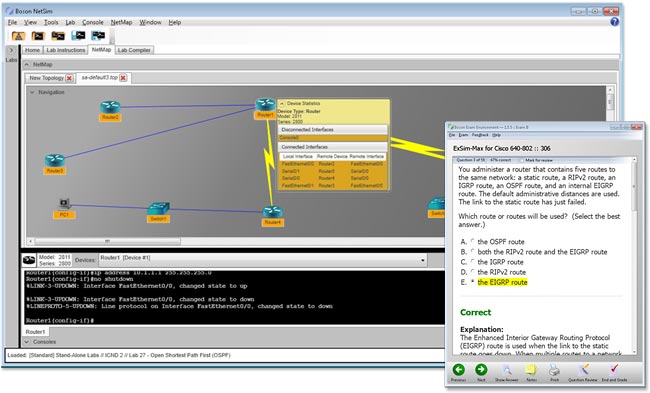Open the Tools menu in NetSim

[x=51, y=22]
